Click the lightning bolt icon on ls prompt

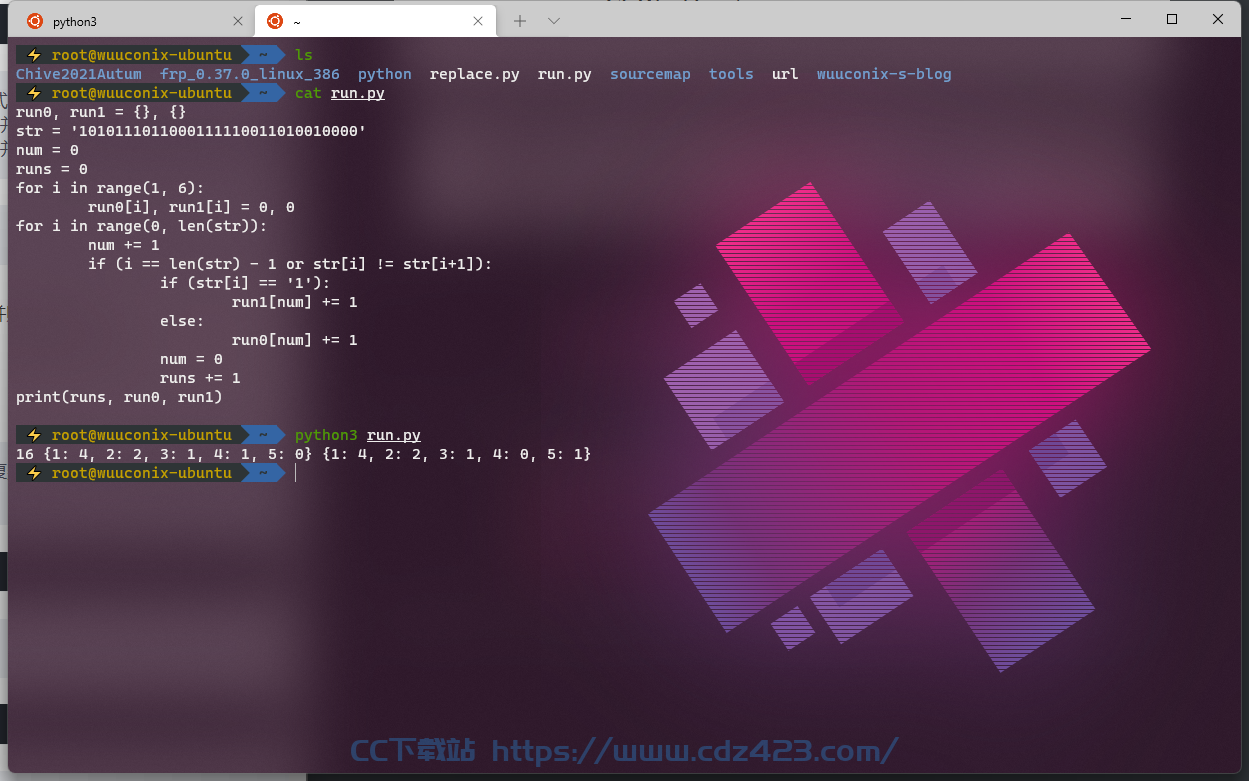[x=34, y=55]
